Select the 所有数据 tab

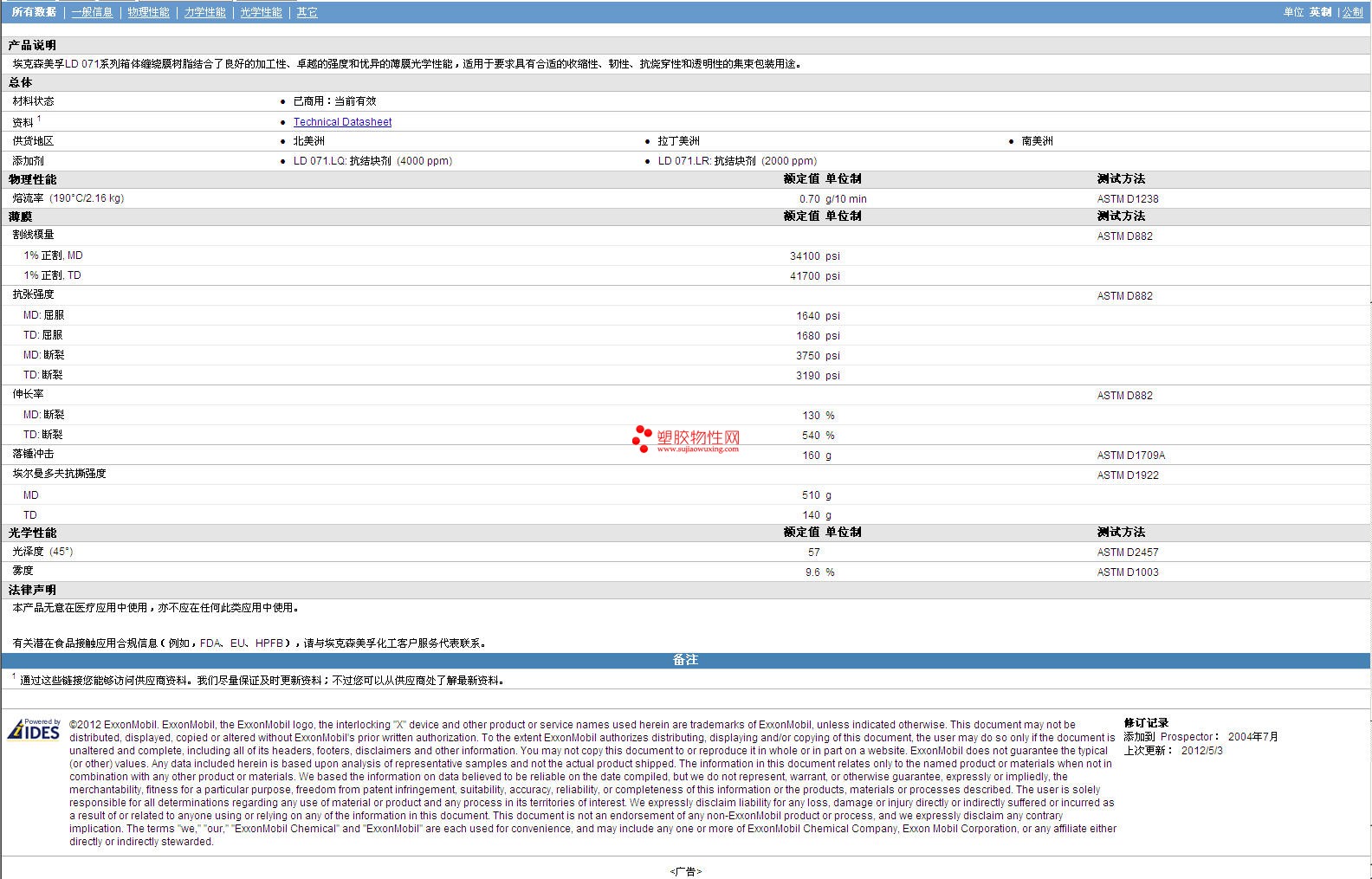(x=34, y=12)
